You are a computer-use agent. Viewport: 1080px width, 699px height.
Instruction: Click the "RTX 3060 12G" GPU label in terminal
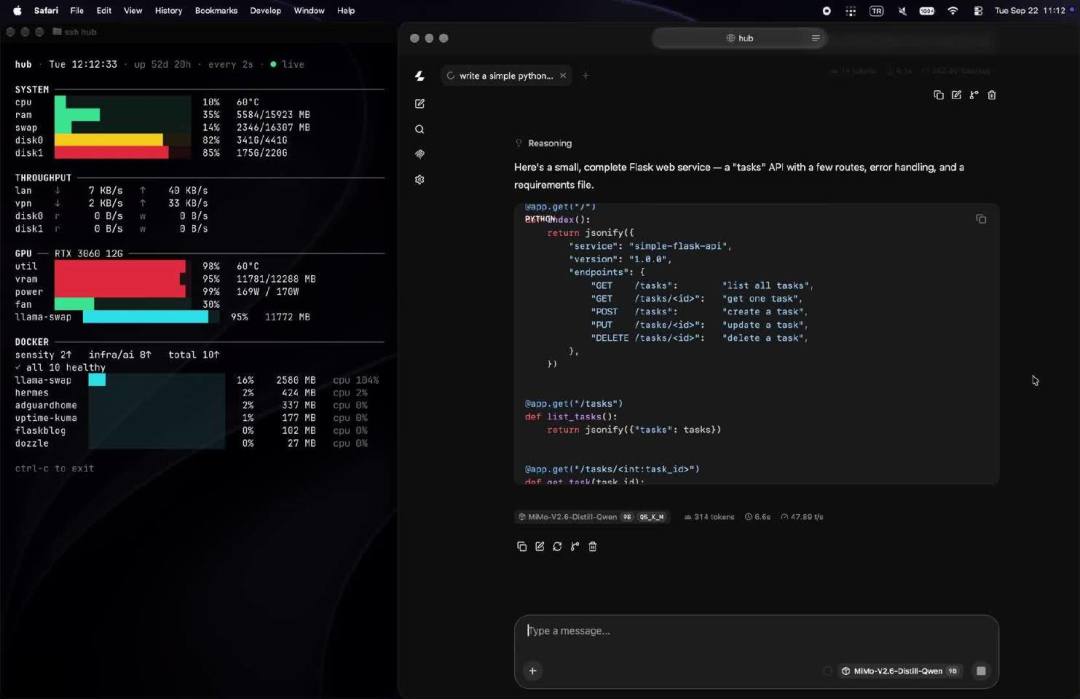(x=89, y=253)
